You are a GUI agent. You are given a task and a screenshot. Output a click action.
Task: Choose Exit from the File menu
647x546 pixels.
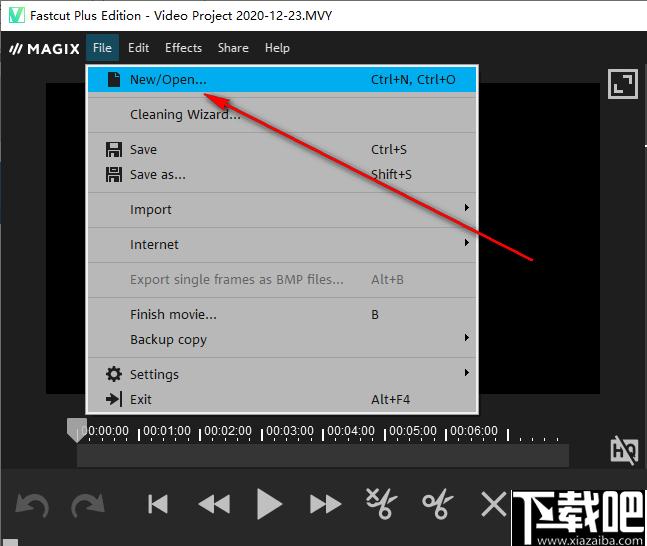pyautogui.click(x=282, y=399)
